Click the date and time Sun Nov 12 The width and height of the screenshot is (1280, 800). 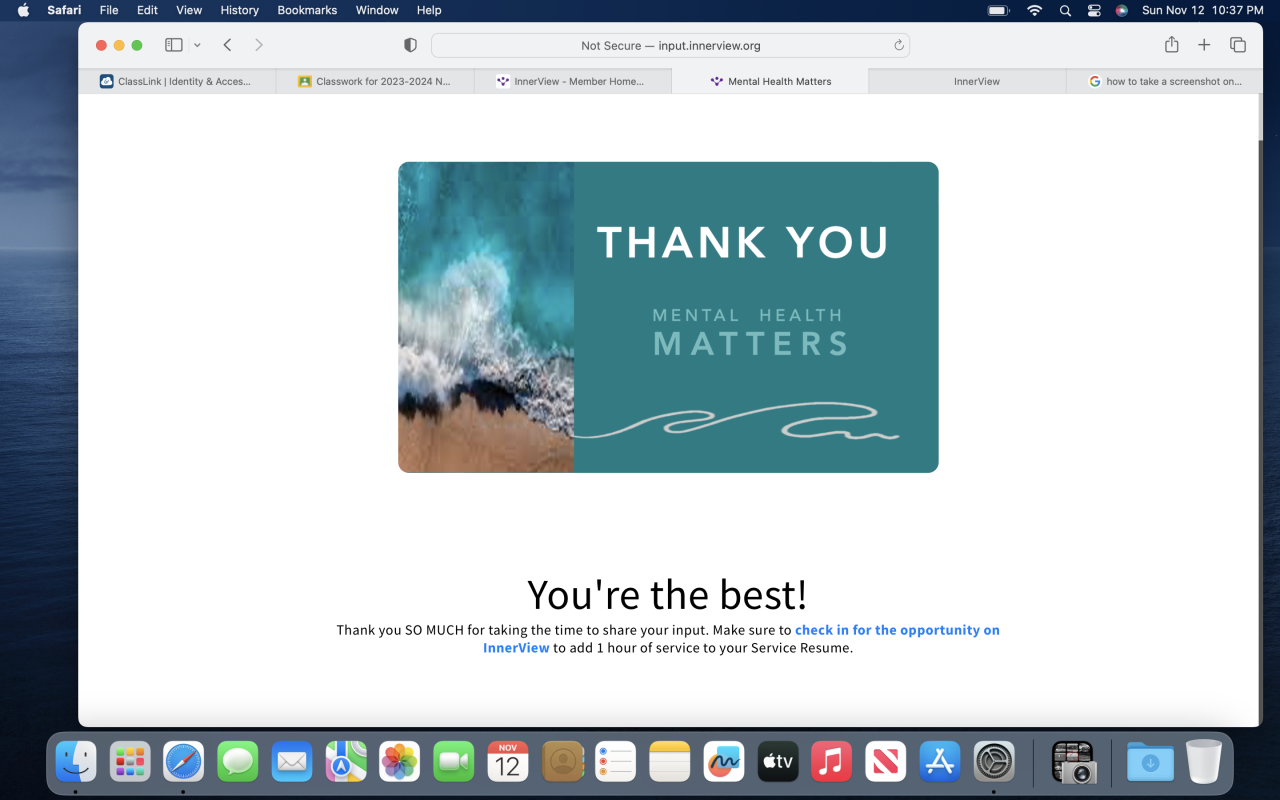click(x=1203, y=10)
